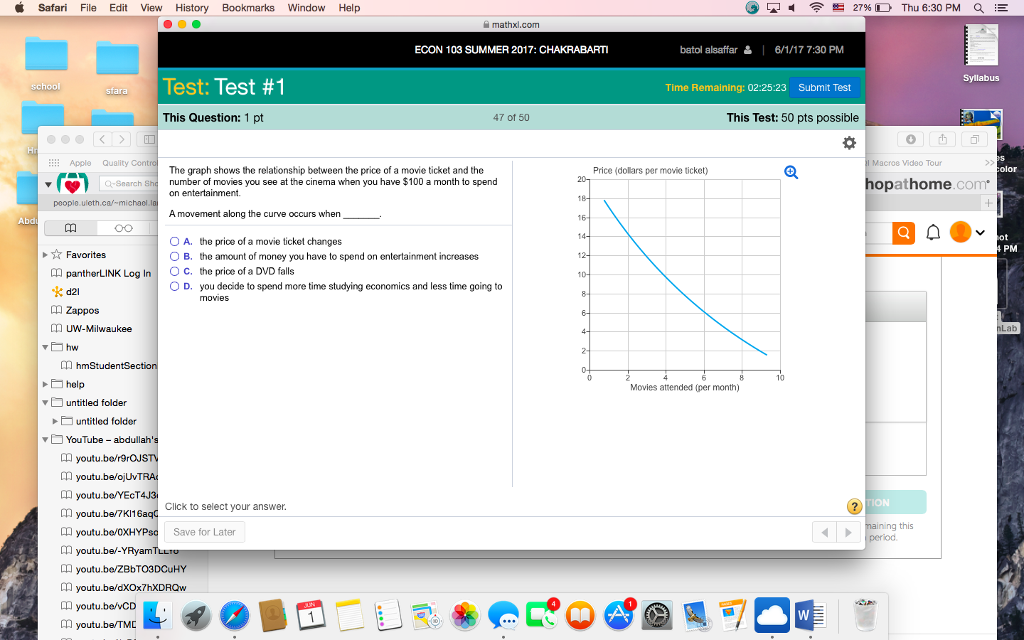Viewport: 1024px width, 640px height.
Task: Open the File menu
Action: (88, 8)
